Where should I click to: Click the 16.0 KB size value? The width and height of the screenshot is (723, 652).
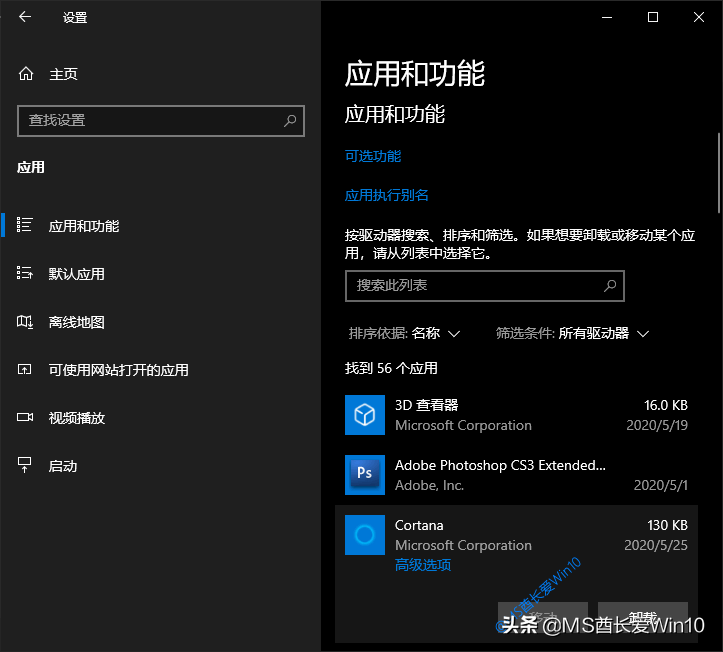[x=666, y=405]
